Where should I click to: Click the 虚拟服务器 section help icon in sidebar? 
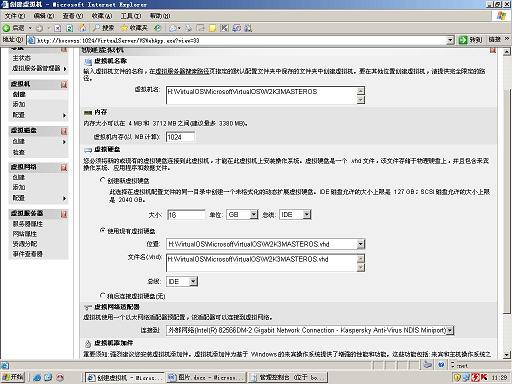[x=64, y=214]
